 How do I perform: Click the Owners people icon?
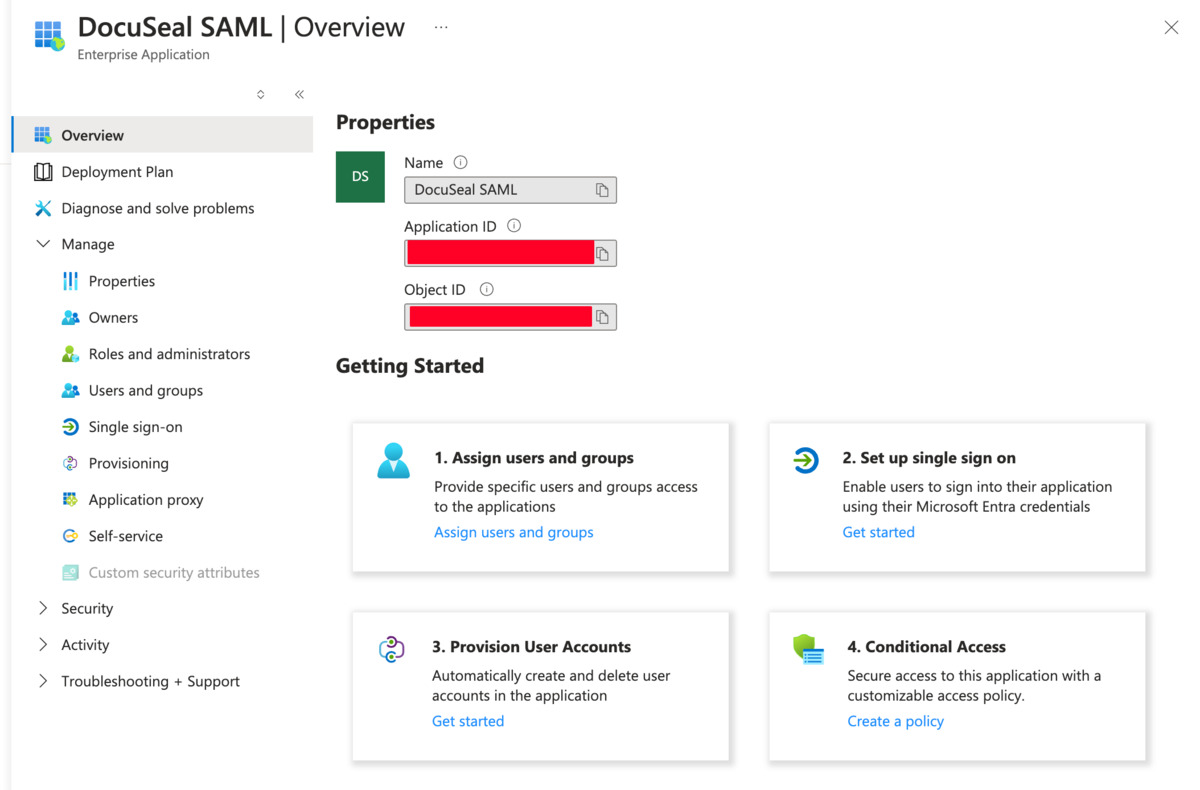point(70,317)
